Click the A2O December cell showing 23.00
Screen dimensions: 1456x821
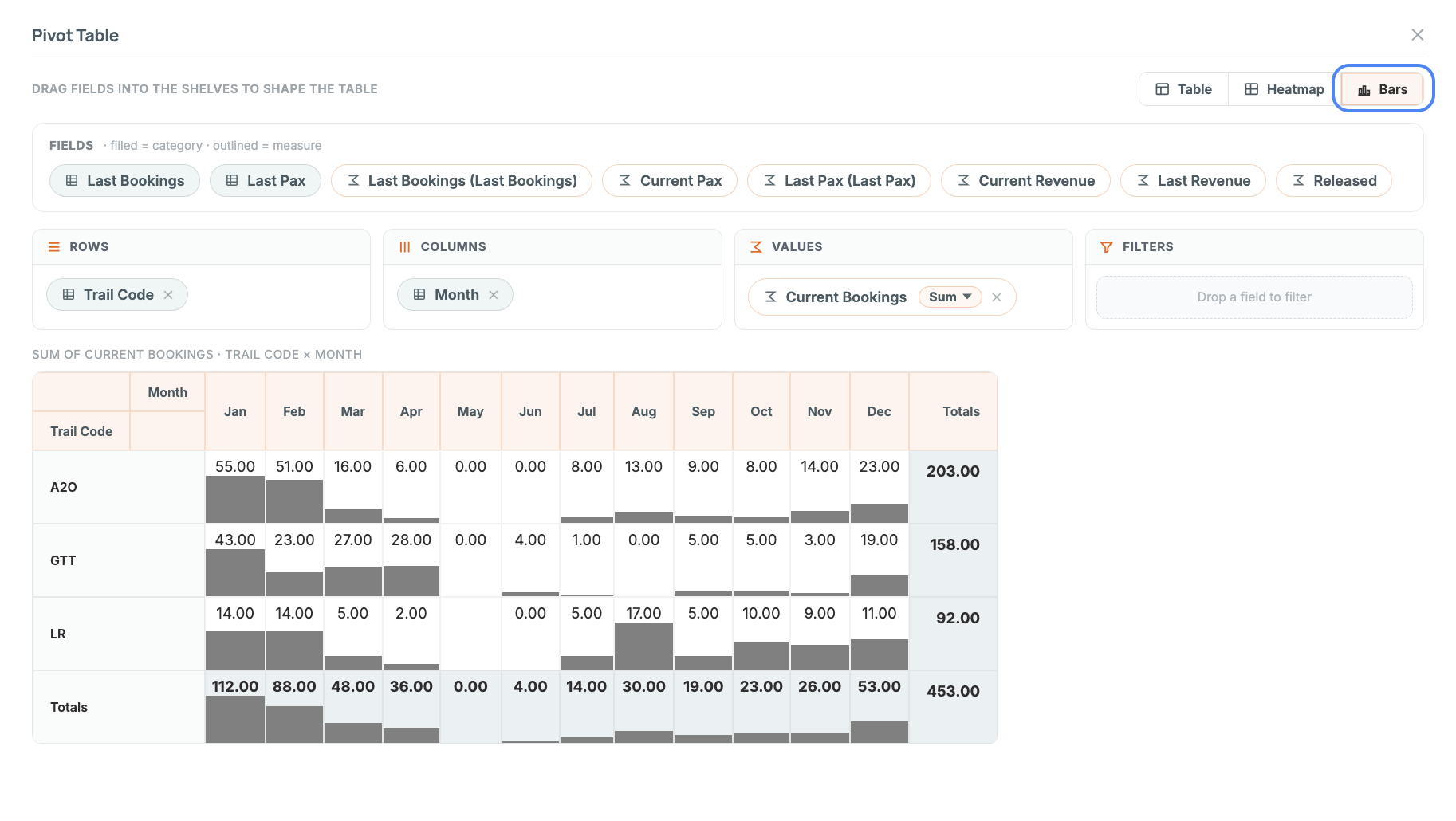point(880,487)
